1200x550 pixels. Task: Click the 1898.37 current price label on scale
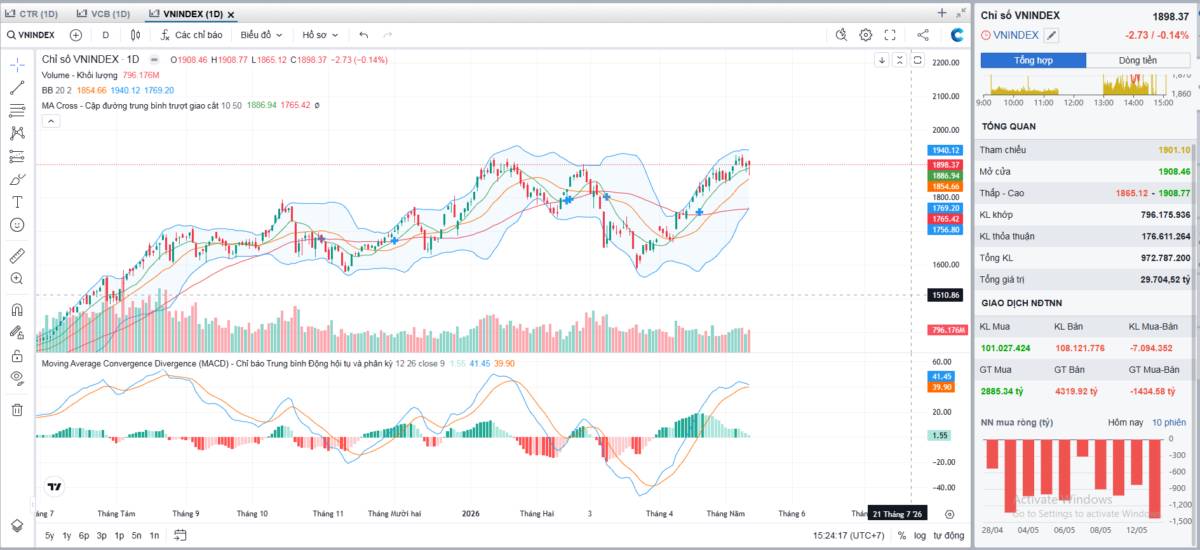945,164
